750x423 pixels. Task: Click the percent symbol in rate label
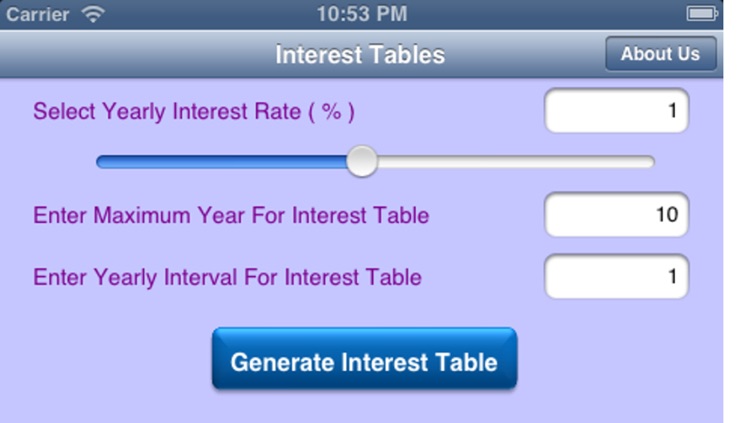[x=331, y=112]
